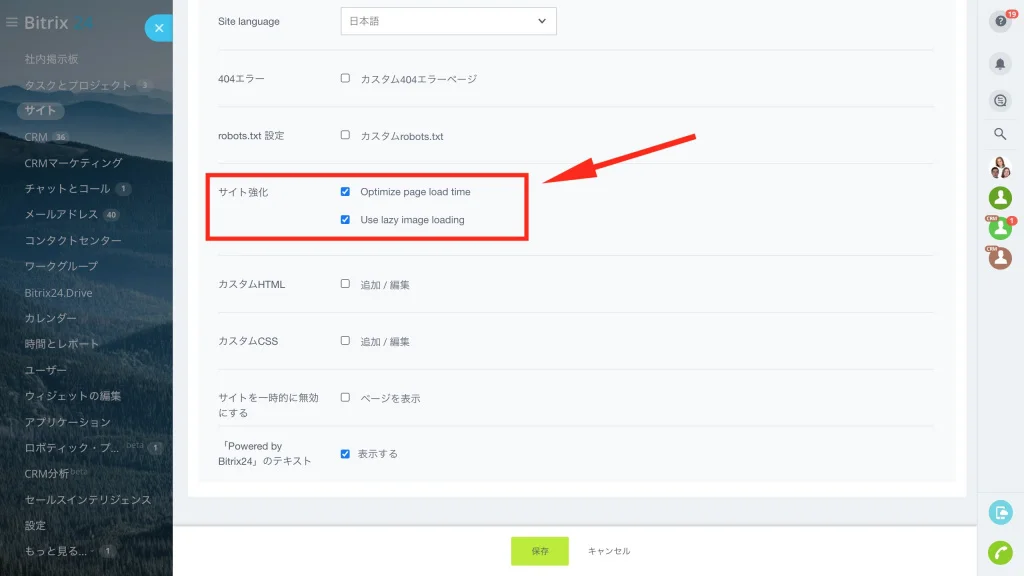1024x576 pixels.
Task: Close the slider with round X button
Action: point(159,28)
